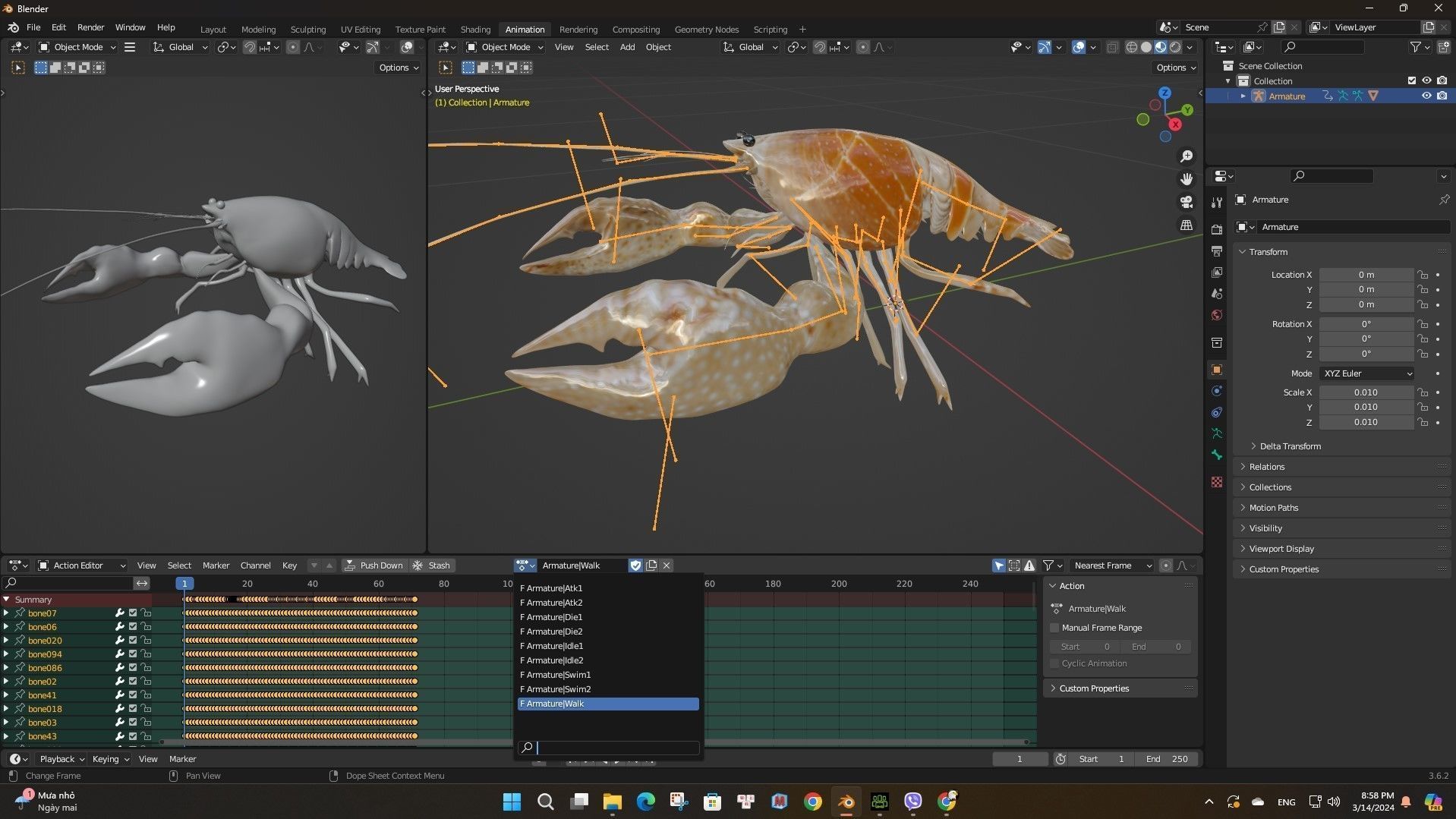The height and width of the screenshot is (819, 1456).
Task: Open the Render properties tab
Action: tap(1217, 229)
